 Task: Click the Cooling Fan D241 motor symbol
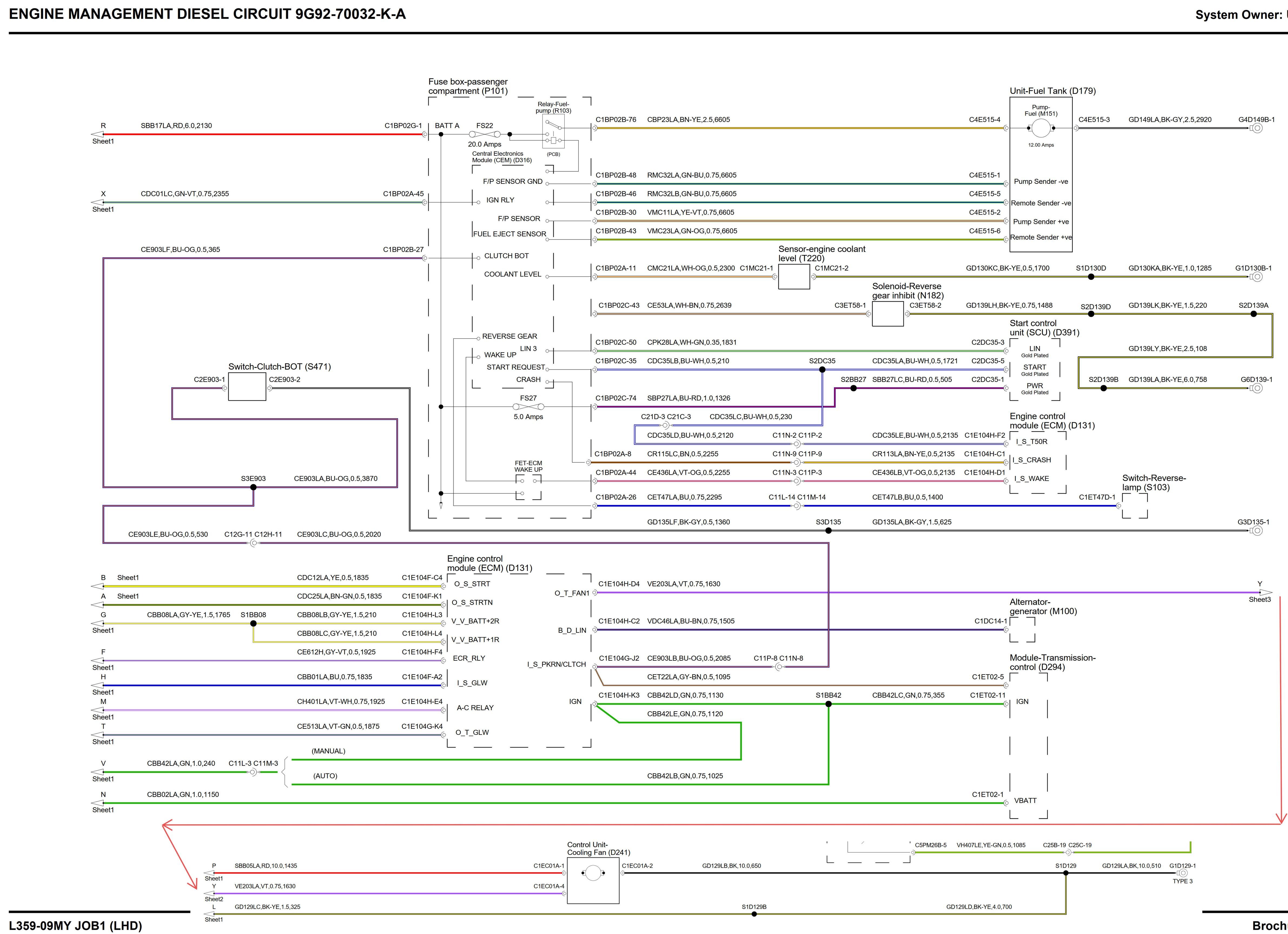pos(593,873)
